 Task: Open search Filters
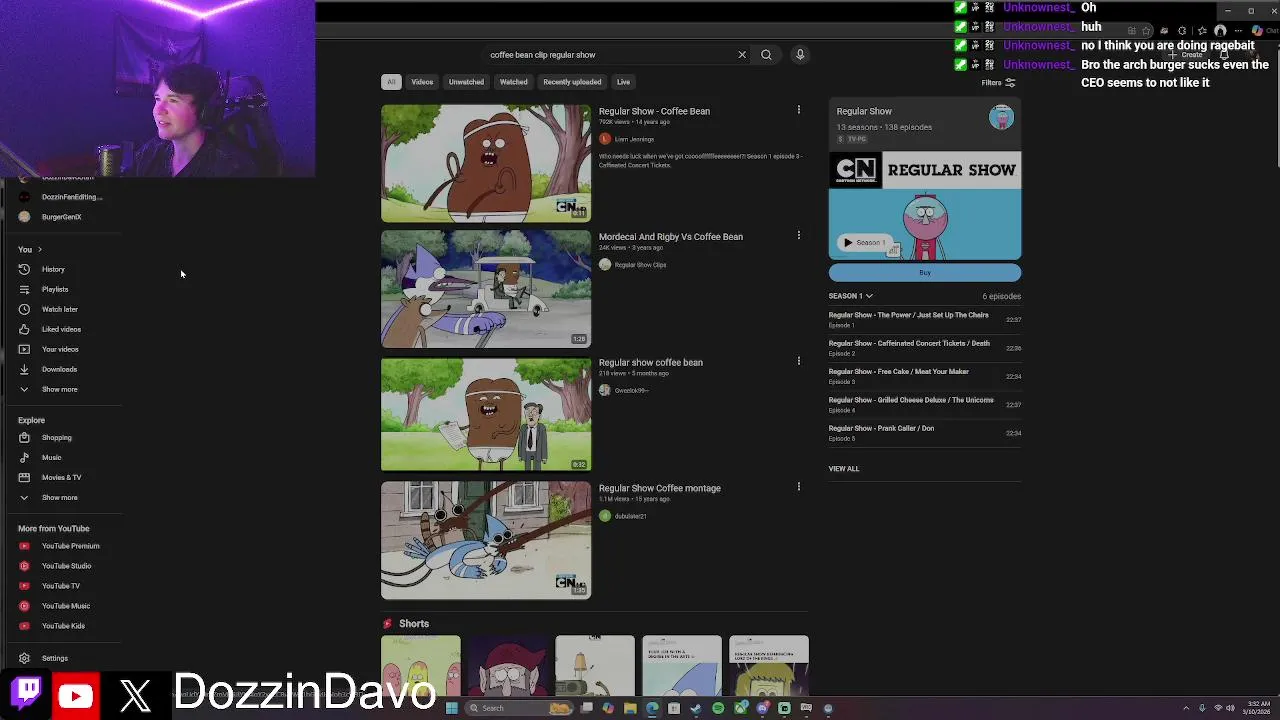point(998,83)
